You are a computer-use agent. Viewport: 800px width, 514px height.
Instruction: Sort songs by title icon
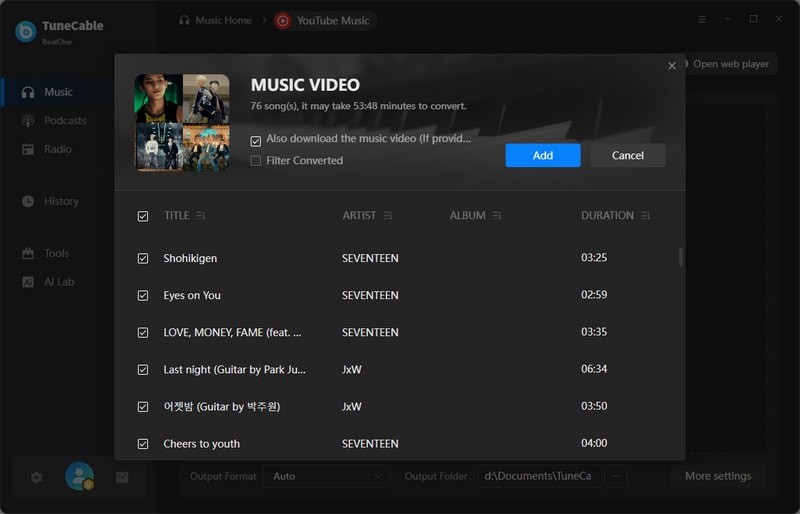tap(201, 216)
